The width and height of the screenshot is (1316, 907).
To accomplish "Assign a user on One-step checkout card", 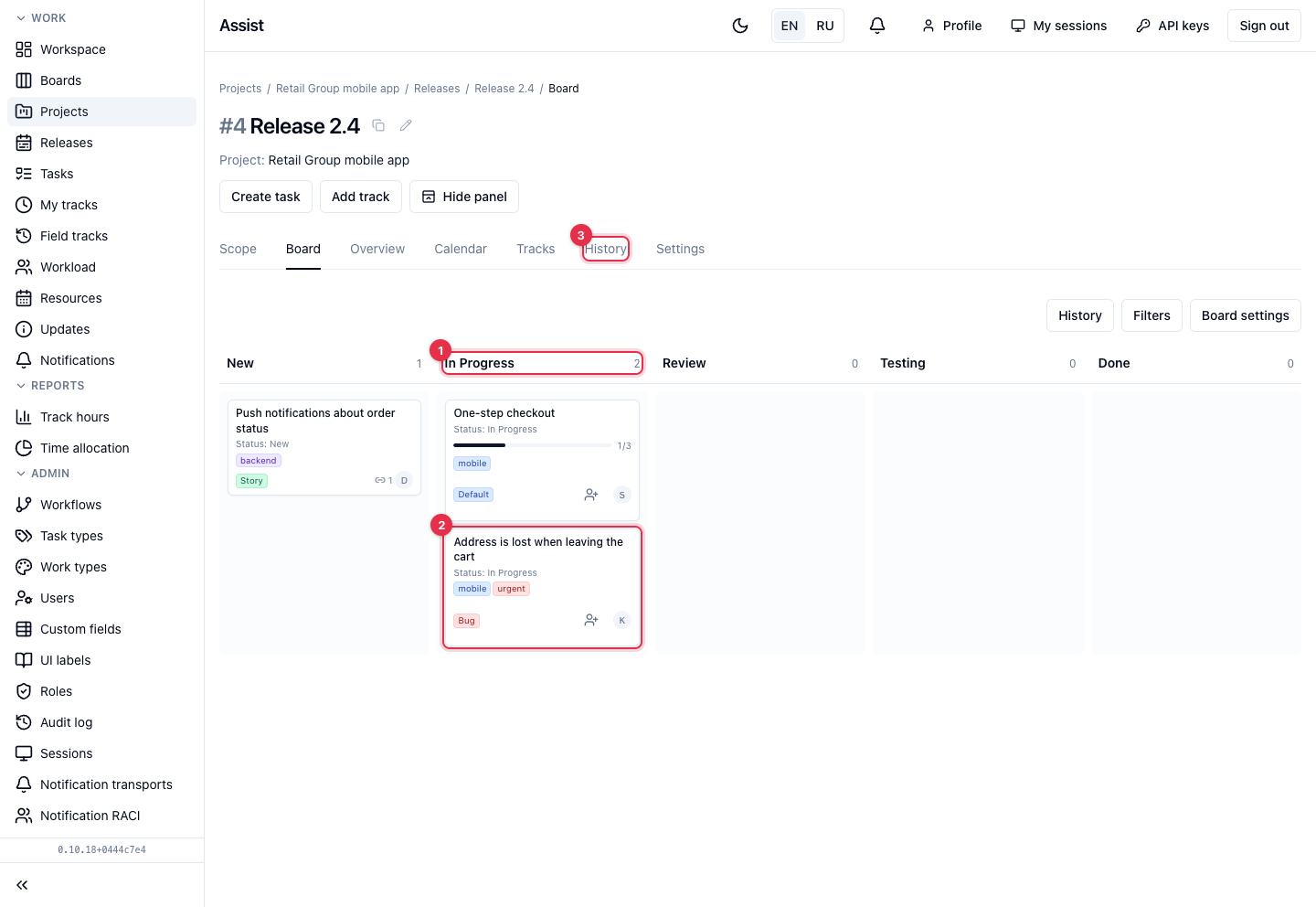I will pyautogui.click(x=591, y=495).
